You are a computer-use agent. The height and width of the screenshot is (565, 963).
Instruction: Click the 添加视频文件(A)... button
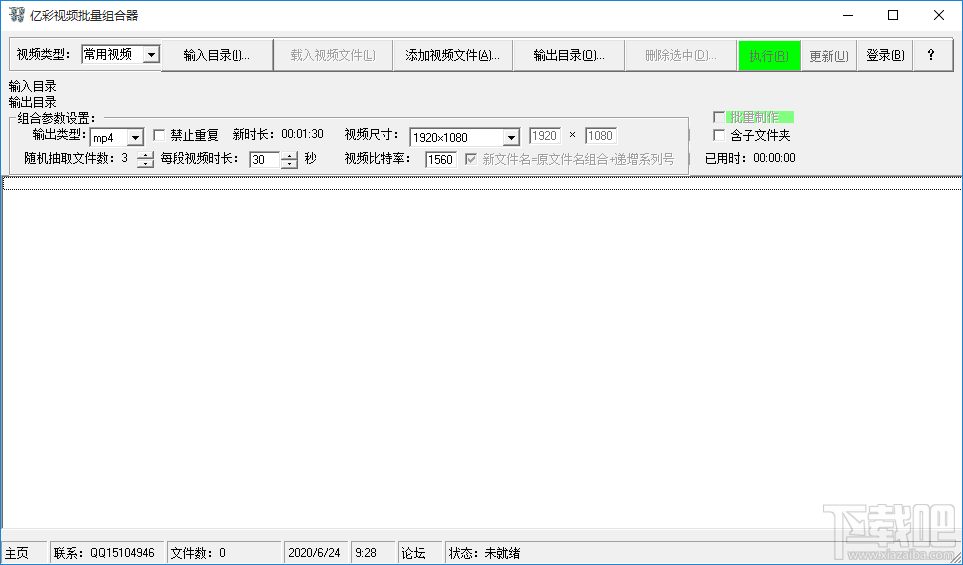click(453, 55)
